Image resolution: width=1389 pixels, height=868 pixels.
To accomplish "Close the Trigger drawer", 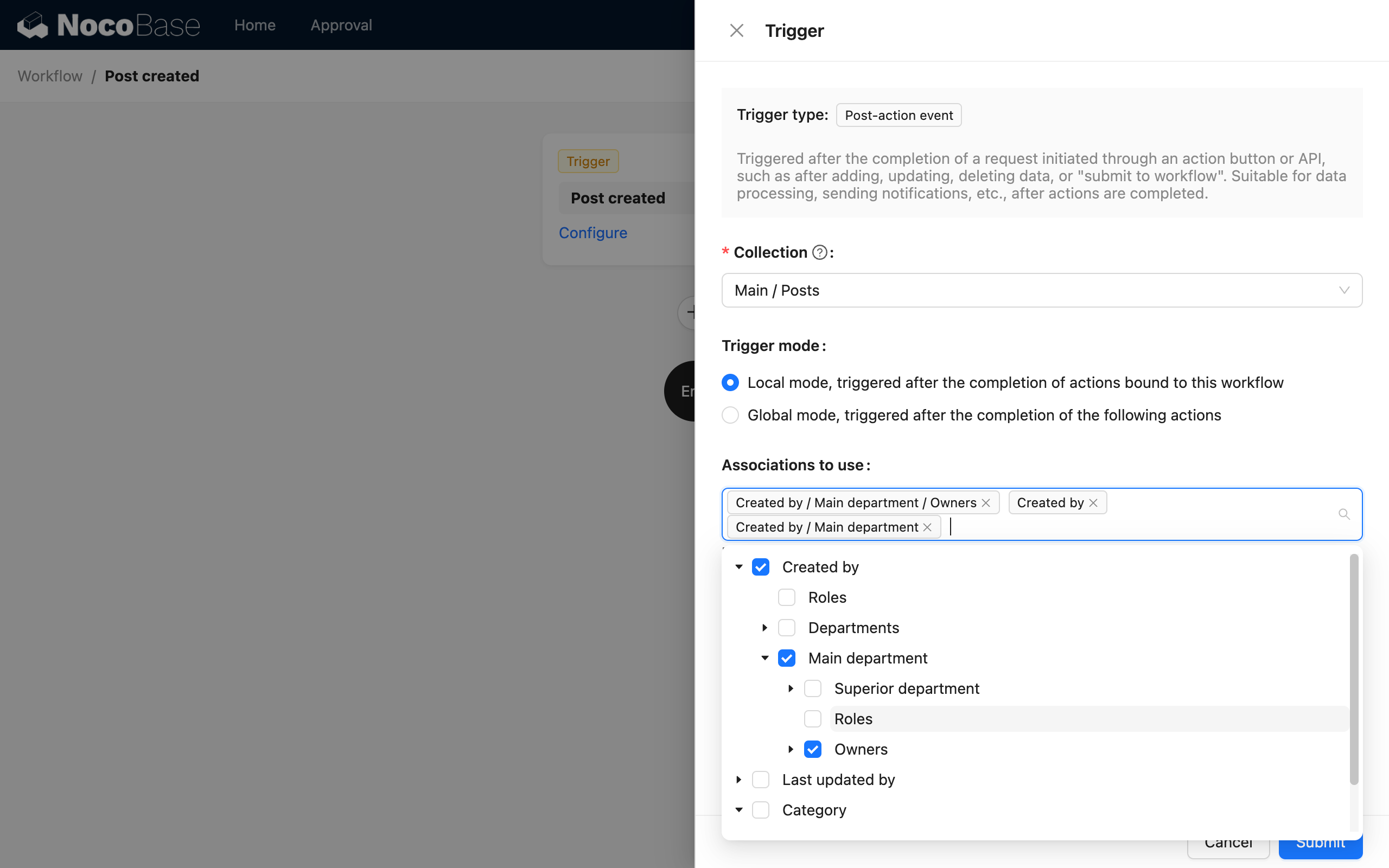I will [736, 30].
